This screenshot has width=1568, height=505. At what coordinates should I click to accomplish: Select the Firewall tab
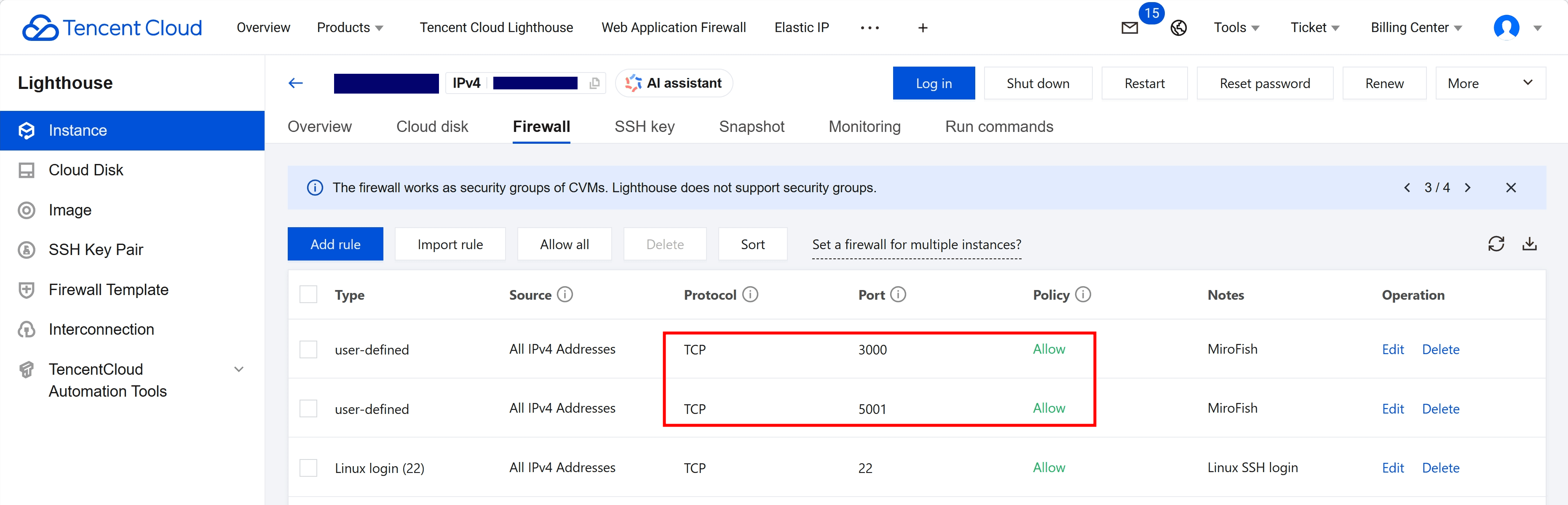pyautogui.click(x=541, y=127)
